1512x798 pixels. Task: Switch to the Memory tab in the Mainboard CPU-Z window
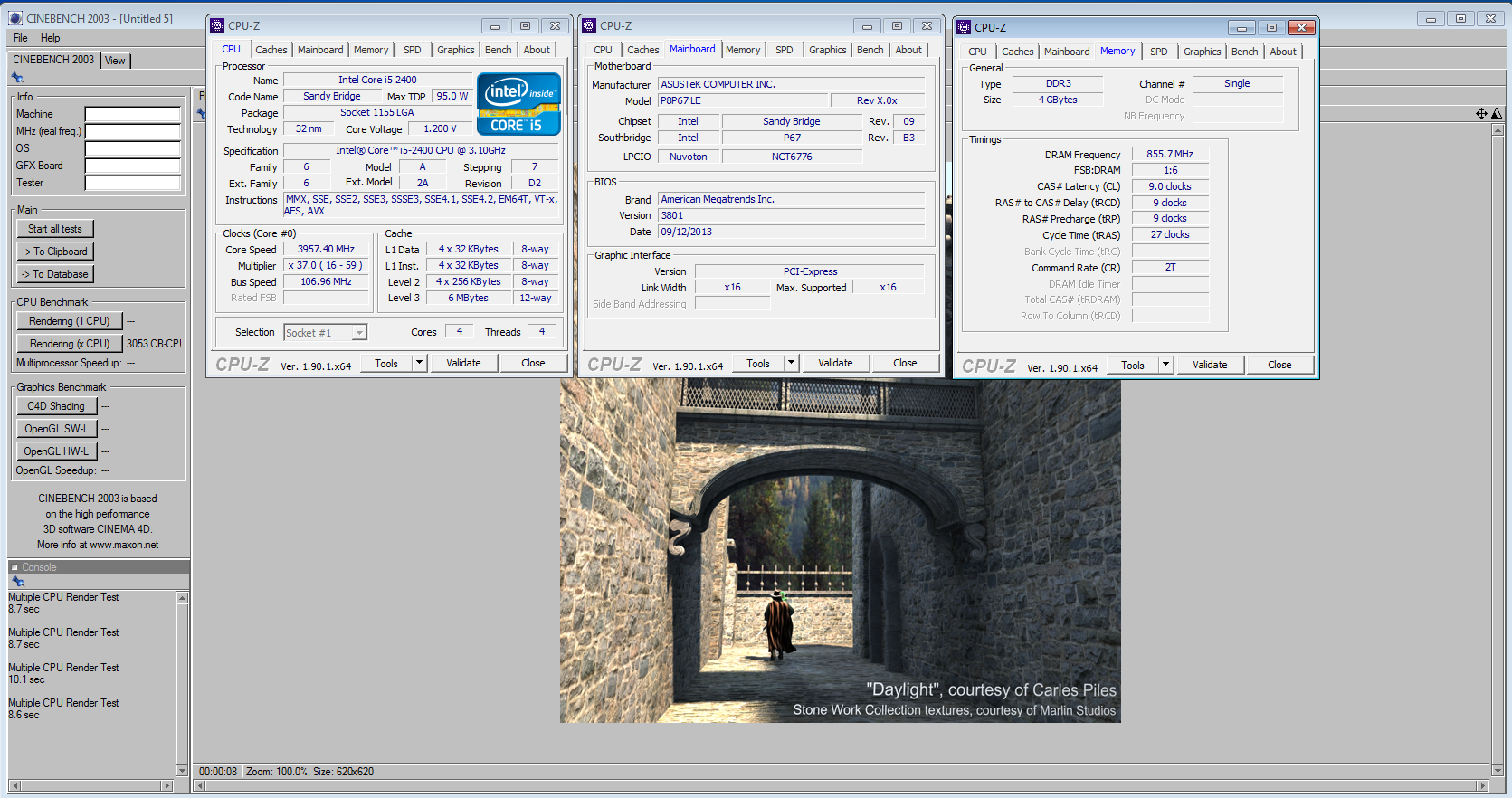click(x=743, y=50)
